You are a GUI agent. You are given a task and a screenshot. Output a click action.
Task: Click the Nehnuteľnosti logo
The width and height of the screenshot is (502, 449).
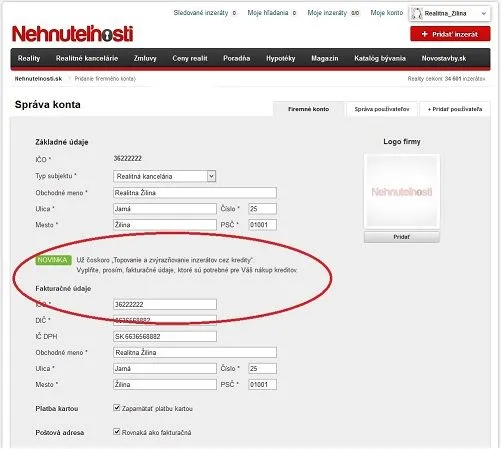click(x=72, y=34)
